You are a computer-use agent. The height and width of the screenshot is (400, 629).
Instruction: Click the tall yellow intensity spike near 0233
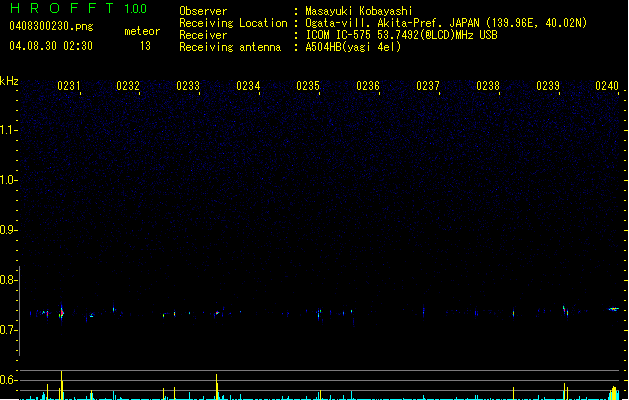[x=217, y=387]
